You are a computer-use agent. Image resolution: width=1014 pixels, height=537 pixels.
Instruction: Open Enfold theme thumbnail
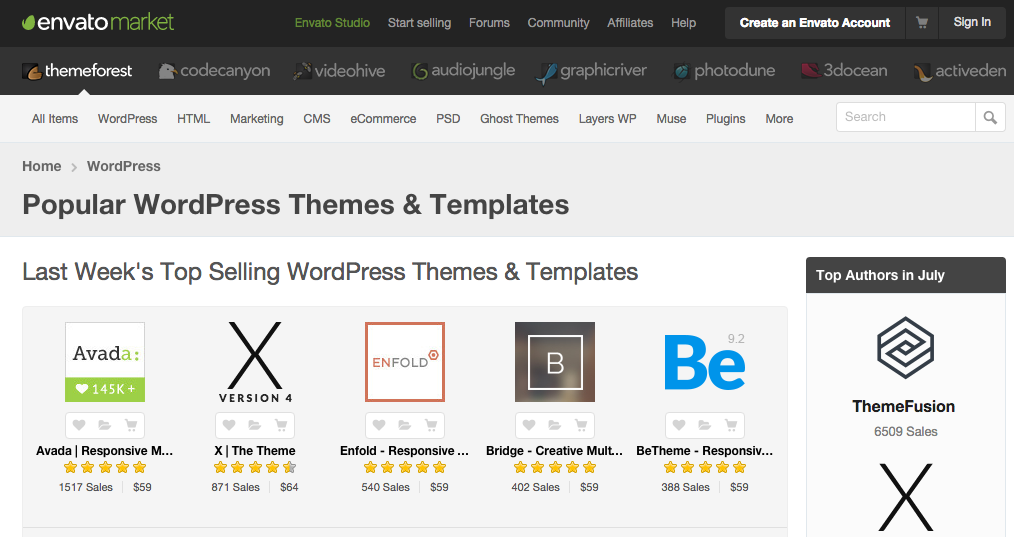[x=405, y=362]
